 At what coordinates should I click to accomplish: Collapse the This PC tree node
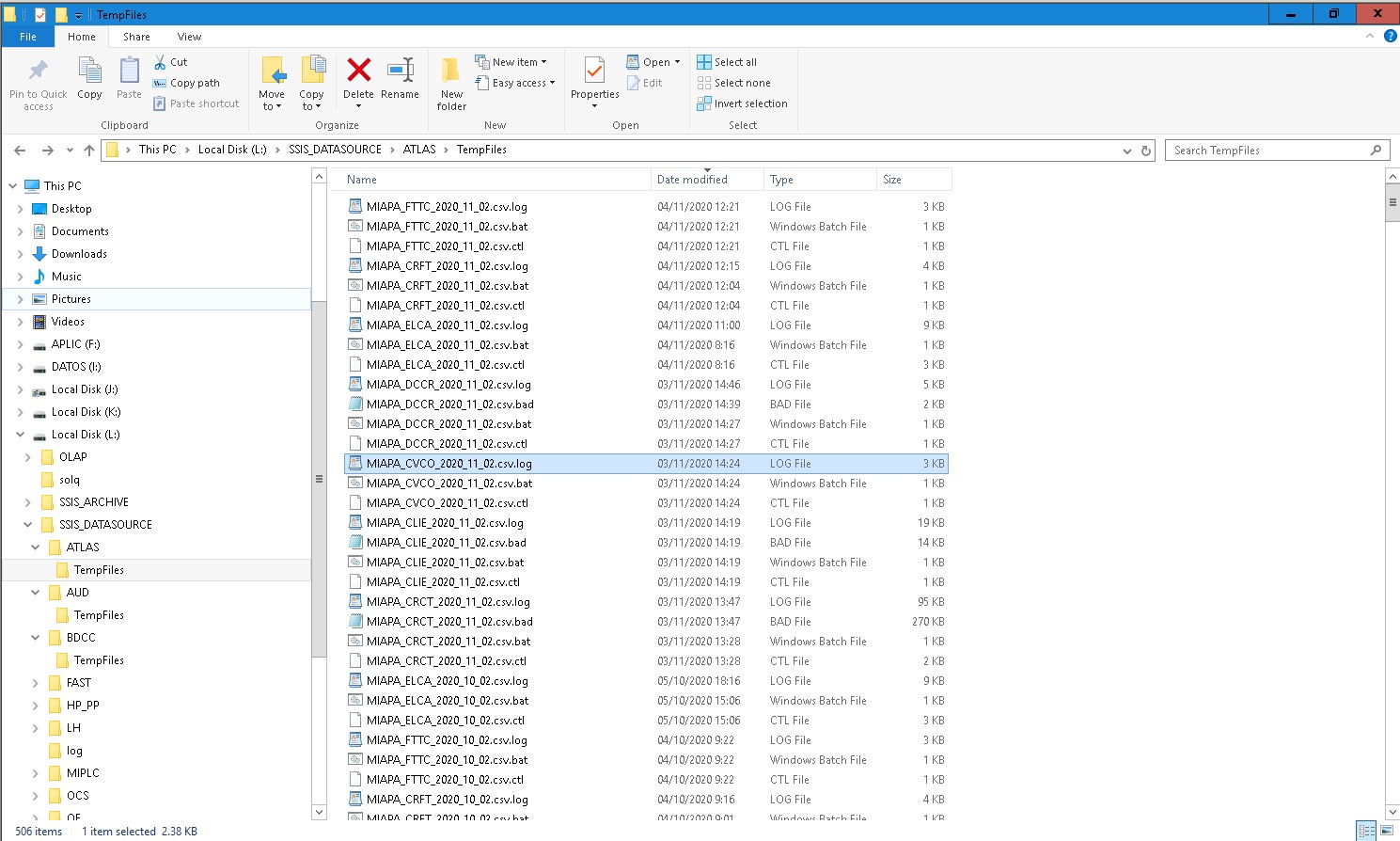point(13,186)
